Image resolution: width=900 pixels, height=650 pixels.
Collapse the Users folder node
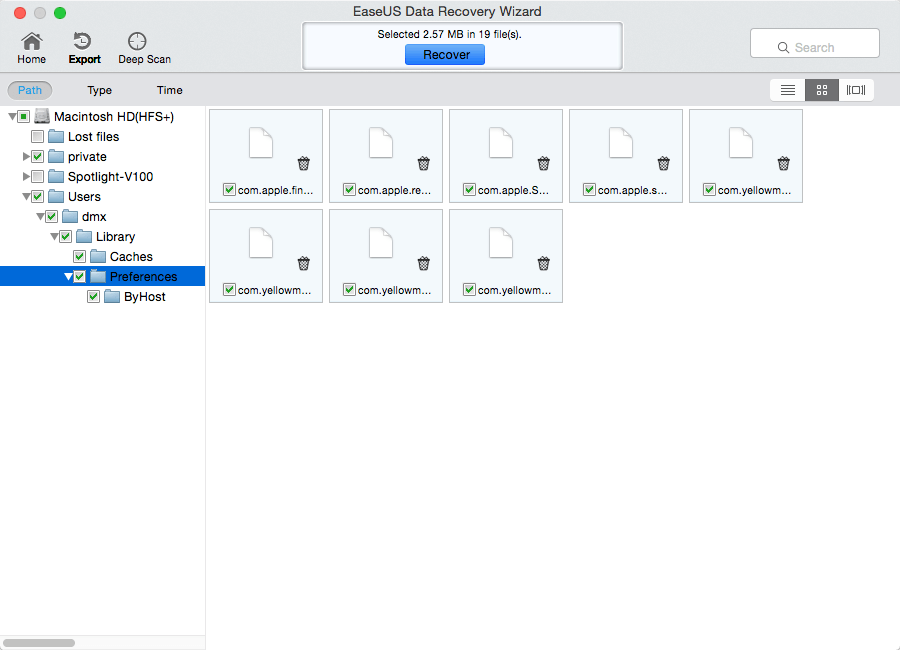click(x=26, y=197)
